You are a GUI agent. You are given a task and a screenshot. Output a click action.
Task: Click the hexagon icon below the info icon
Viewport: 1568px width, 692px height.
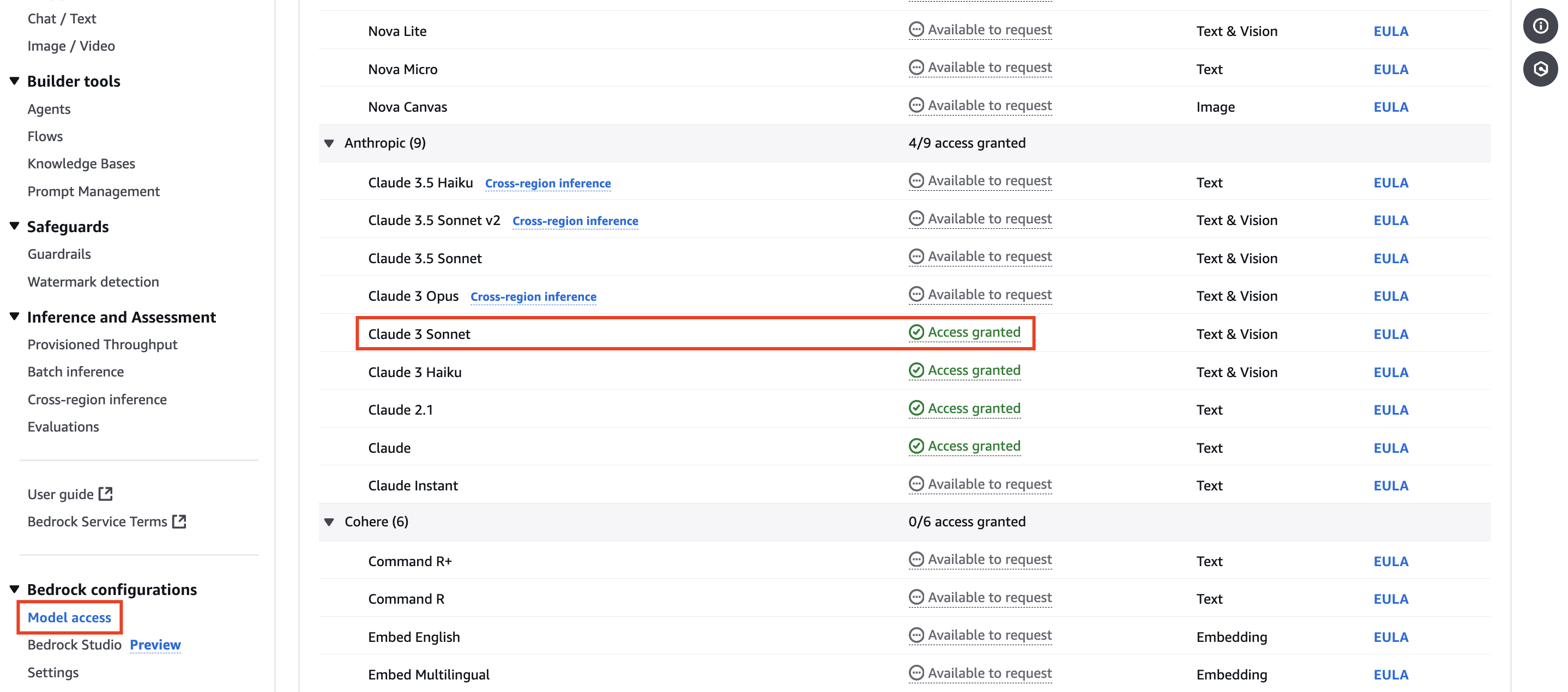pyautogui.click(x=1540, y=69)
